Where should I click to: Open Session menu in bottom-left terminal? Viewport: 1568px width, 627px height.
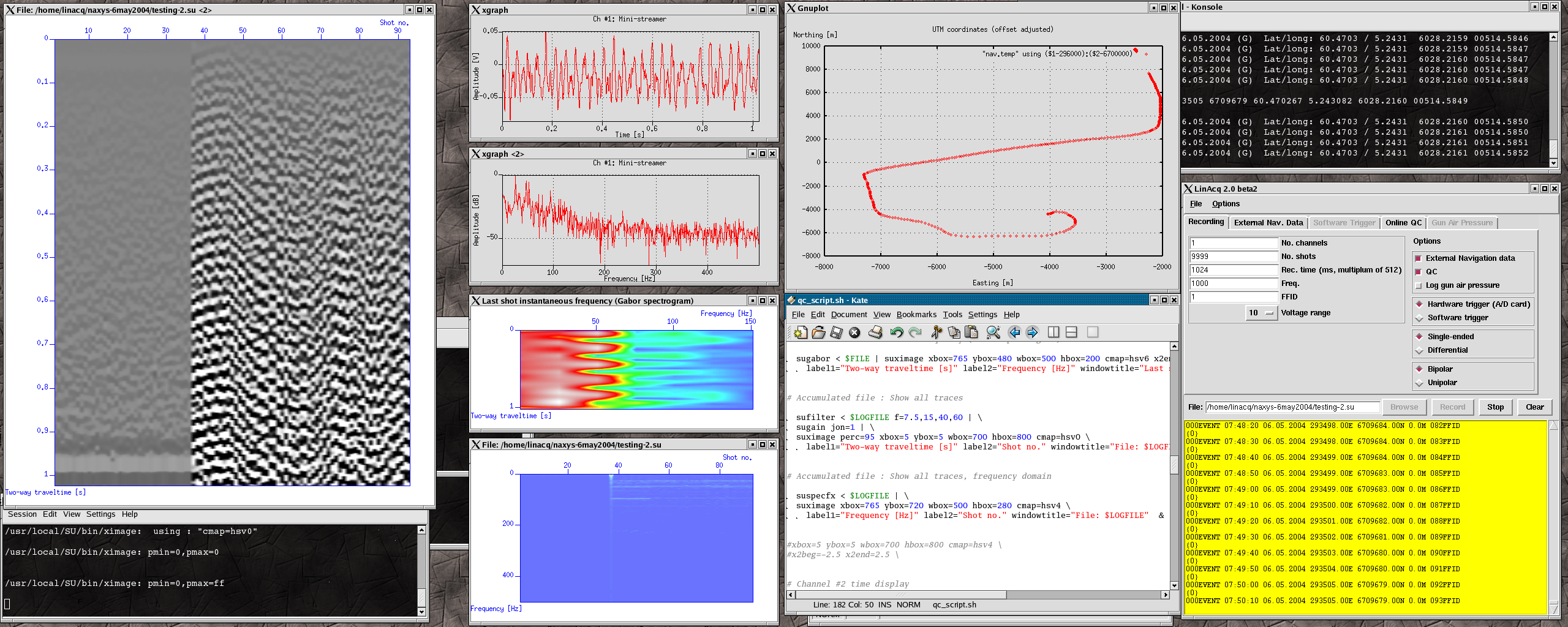click(23, 514)
